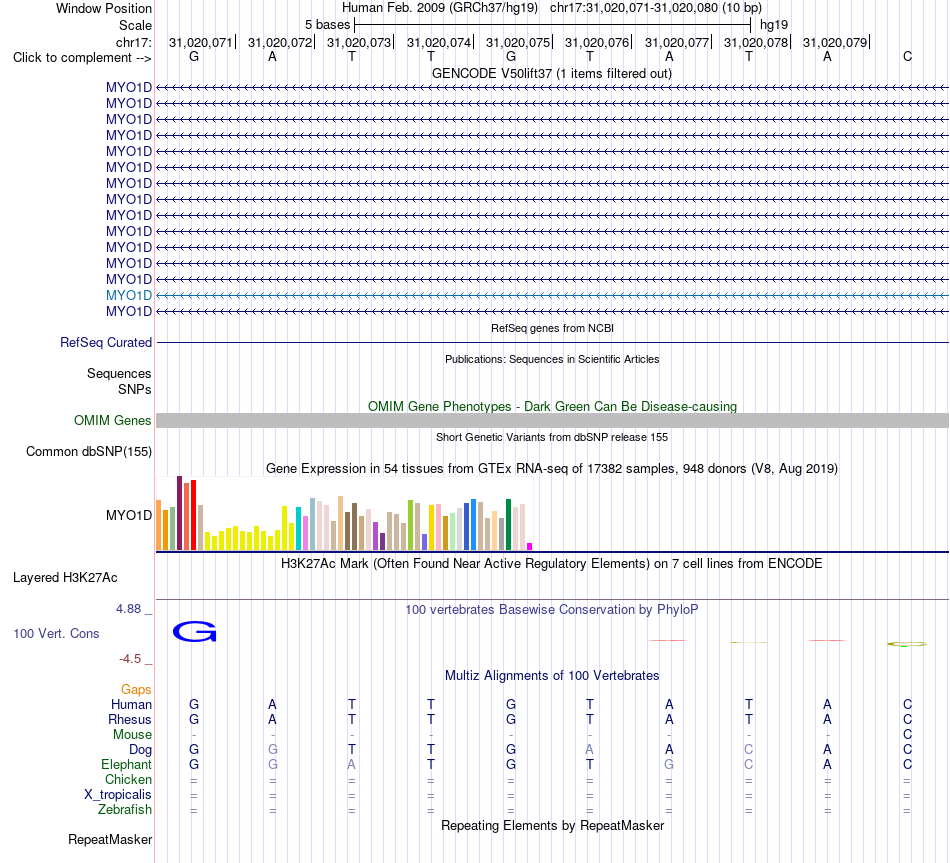The width and height of the screenshot is (950, 863).
Task: Click the 'Click to complement -->' label
Action: pyautogui.click(x=82, y=58)
